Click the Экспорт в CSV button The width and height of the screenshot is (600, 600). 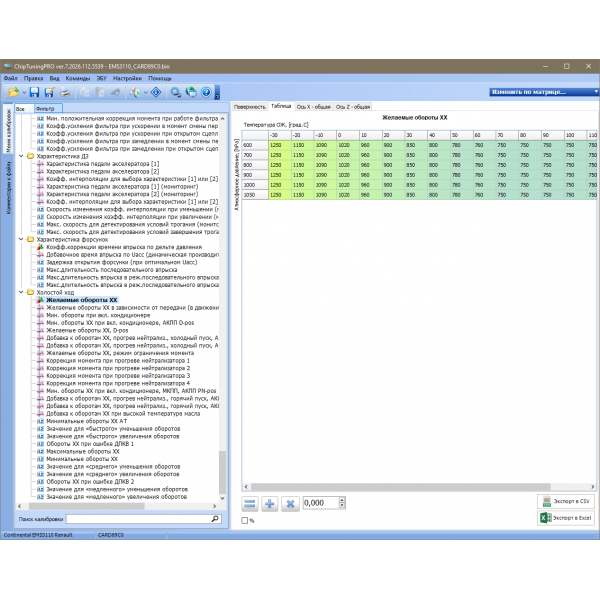566,501
